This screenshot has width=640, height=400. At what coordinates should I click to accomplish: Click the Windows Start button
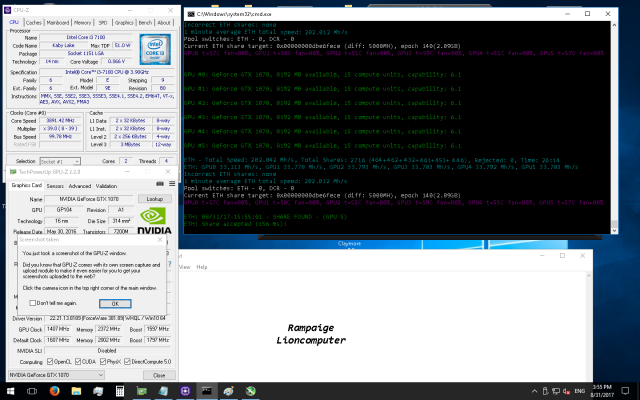coord(9,391)
